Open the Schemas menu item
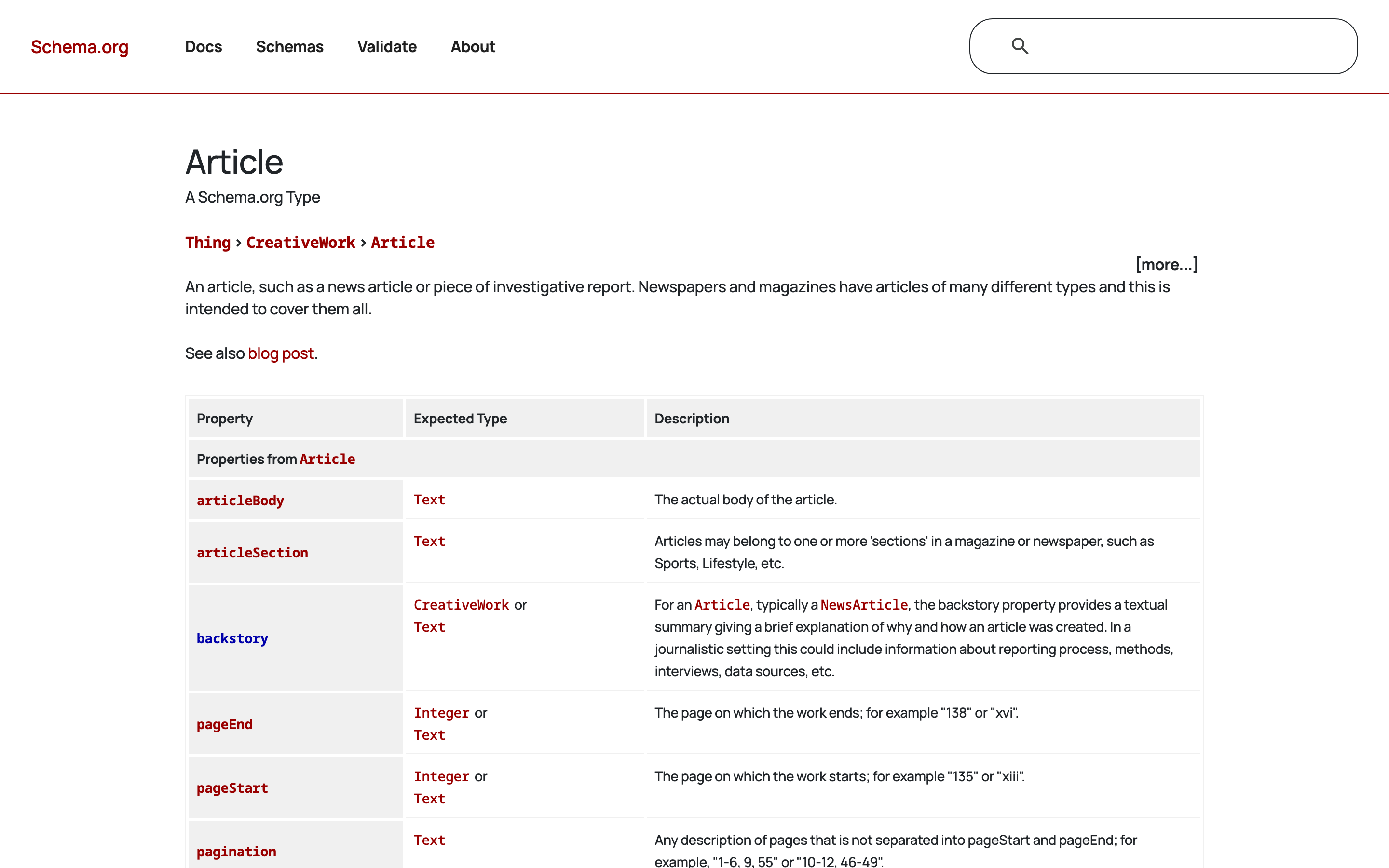This screenshot has height=868, width=1389. pyautogui.click(x=290, y=46)
